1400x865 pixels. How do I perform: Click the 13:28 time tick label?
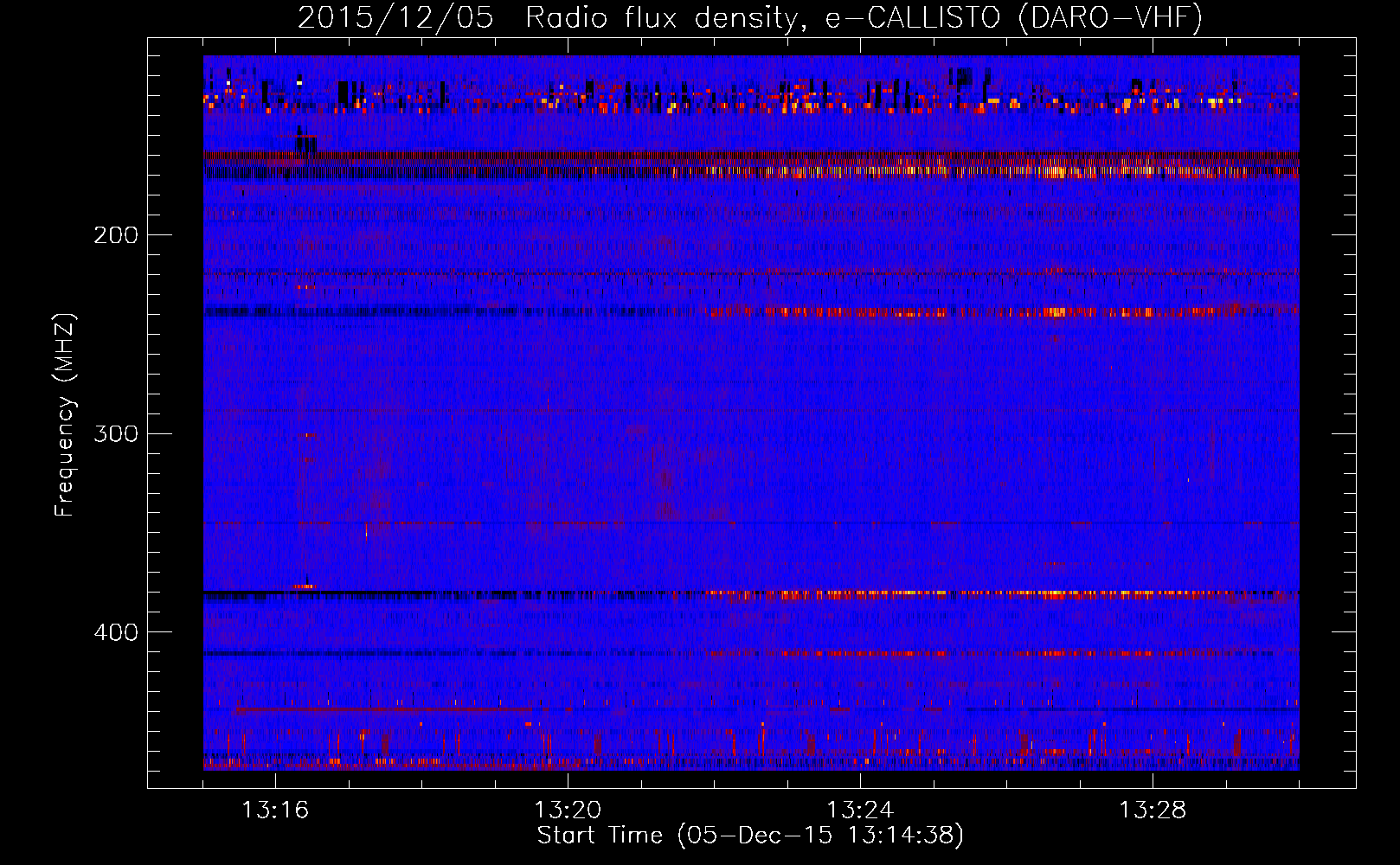click(1153, 811)
